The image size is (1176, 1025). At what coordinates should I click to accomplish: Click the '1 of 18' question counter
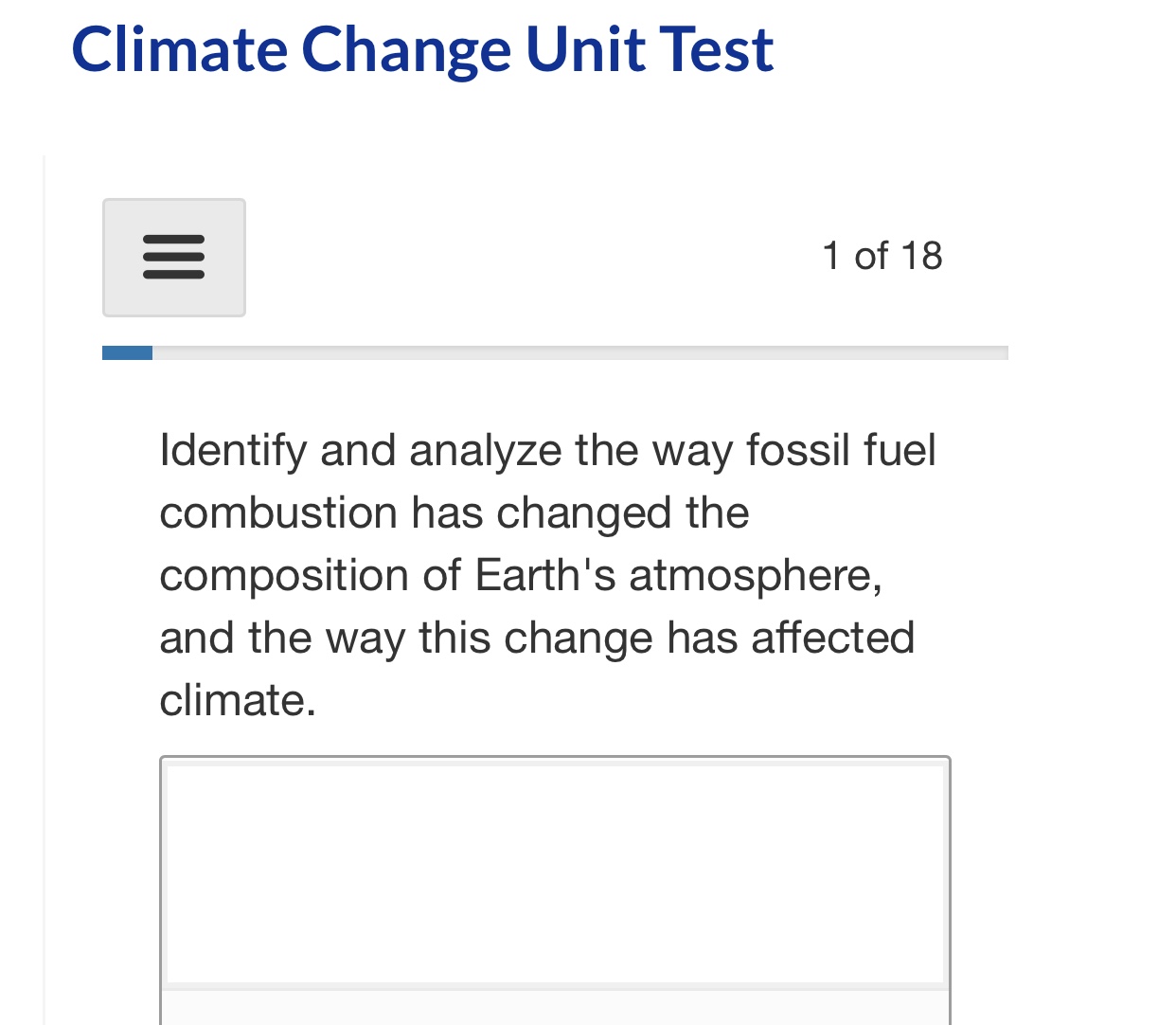(883, 255)
